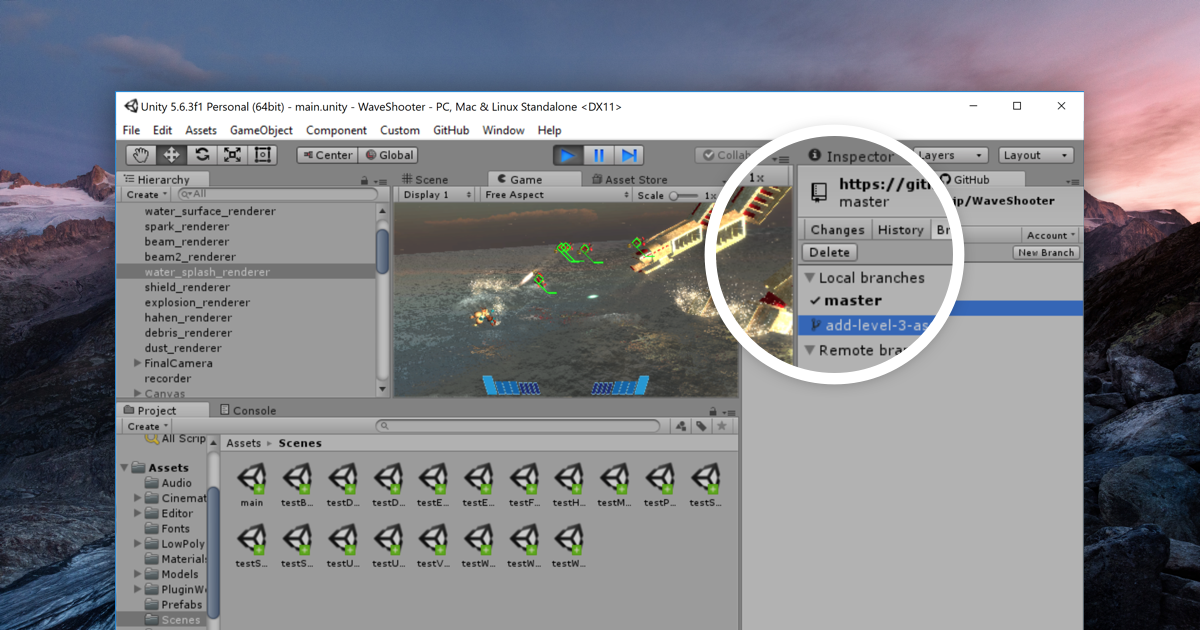Select the Hand tool in toolbar
This screenshot has width=1200, height=630.
coord(141,155)
